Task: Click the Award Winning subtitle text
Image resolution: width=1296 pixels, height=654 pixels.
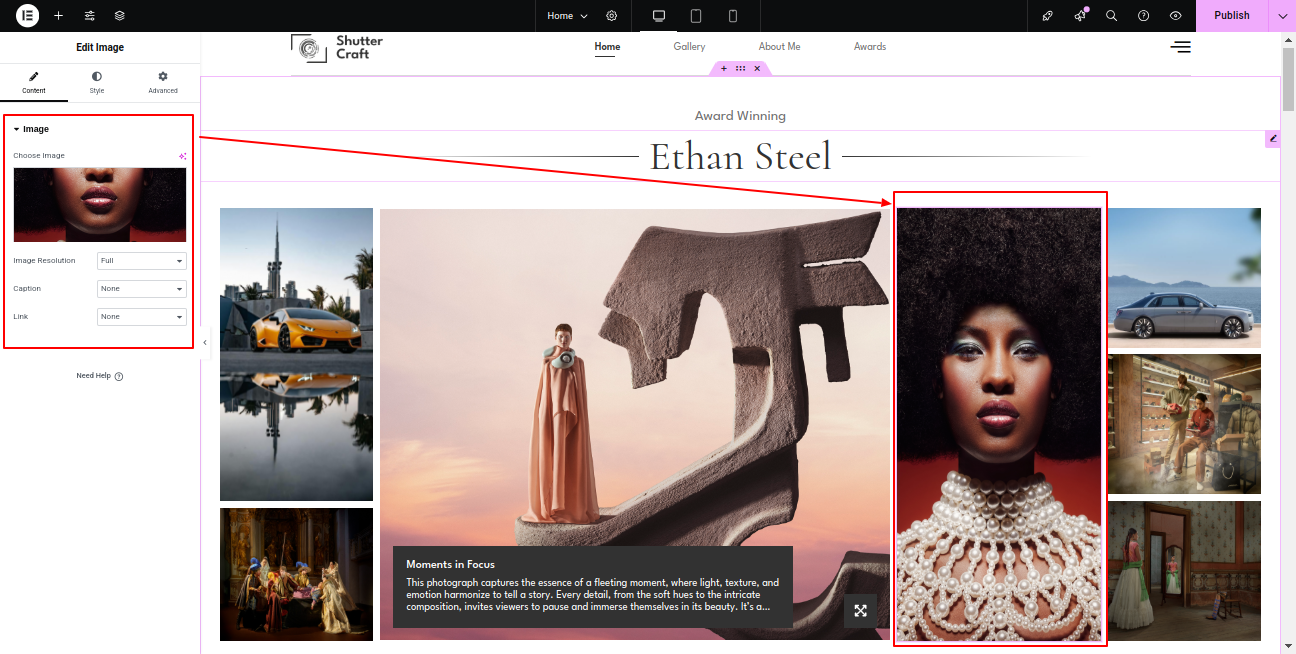Action: (740, 116)
